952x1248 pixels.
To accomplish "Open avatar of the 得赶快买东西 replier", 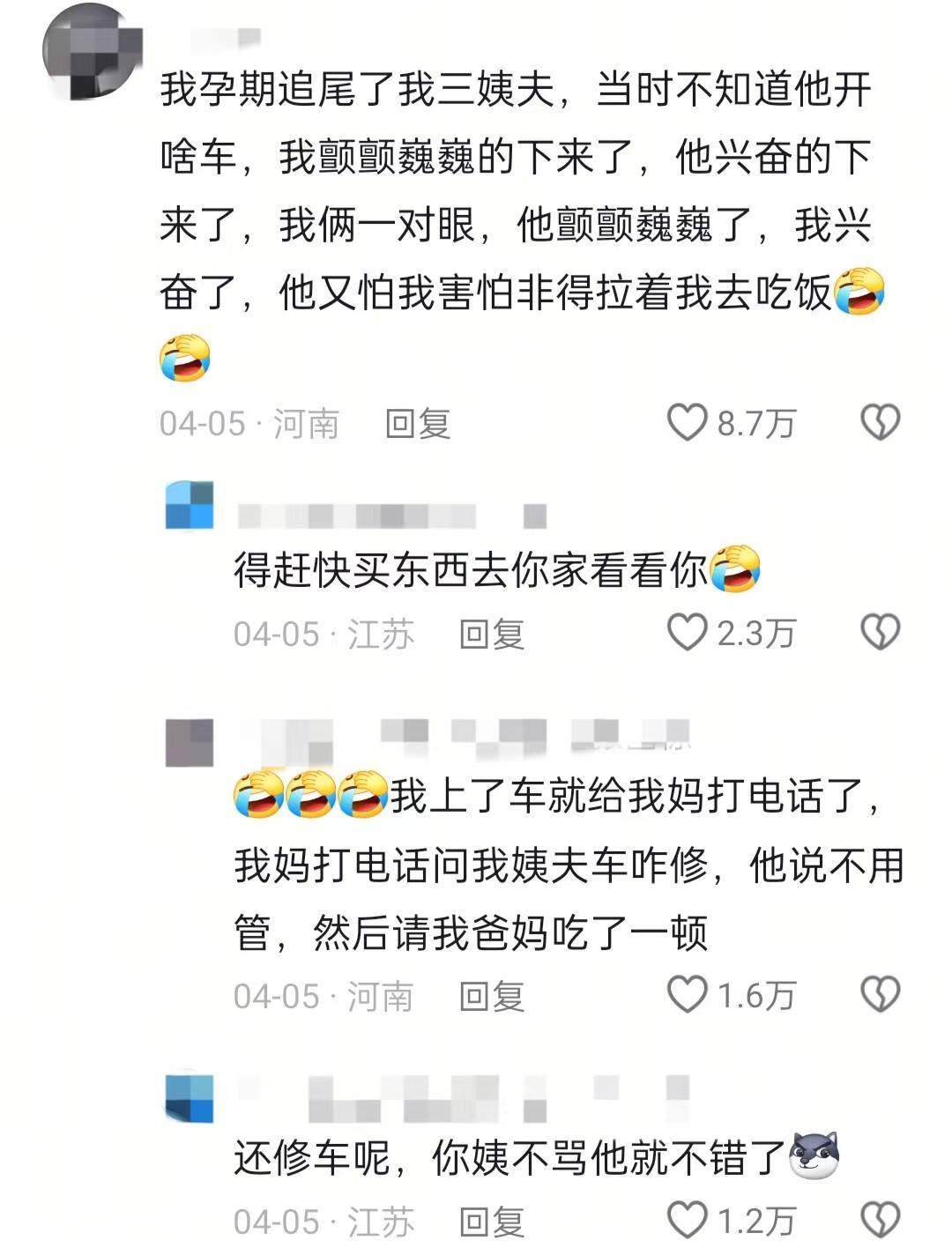I will [x=190, y=505].
